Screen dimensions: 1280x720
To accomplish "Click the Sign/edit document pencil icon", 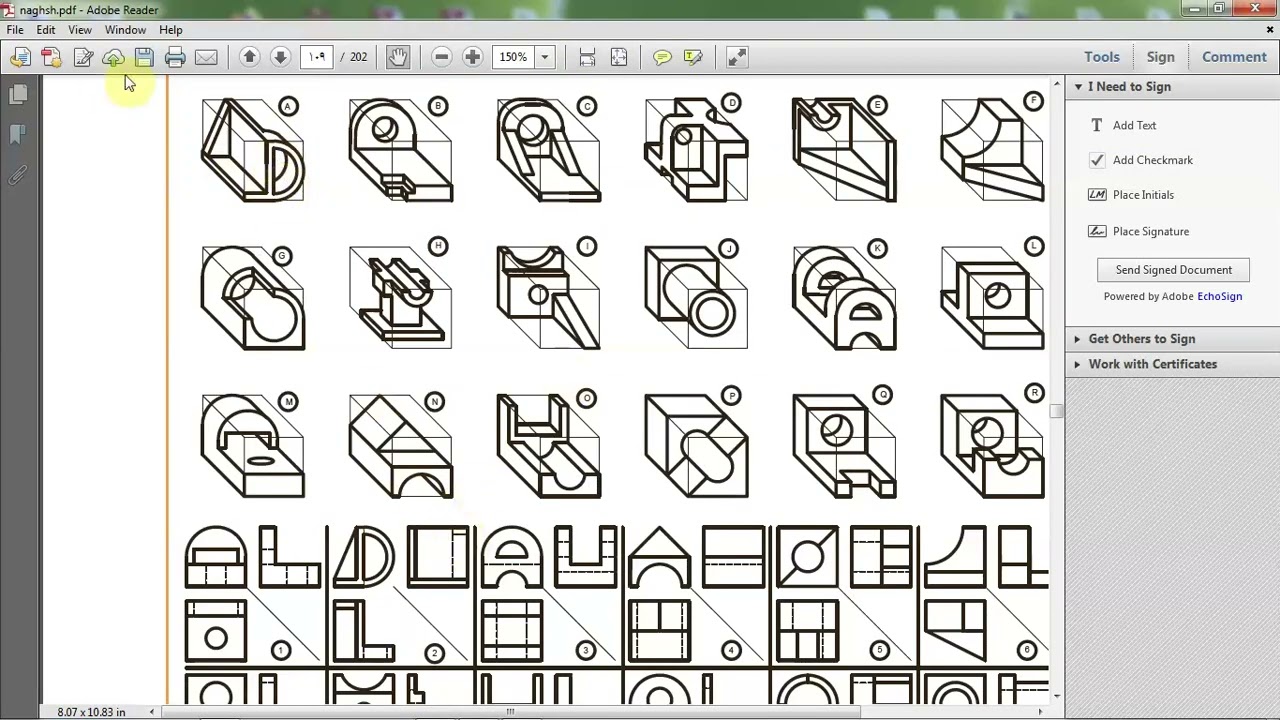I will pos(83,57).
